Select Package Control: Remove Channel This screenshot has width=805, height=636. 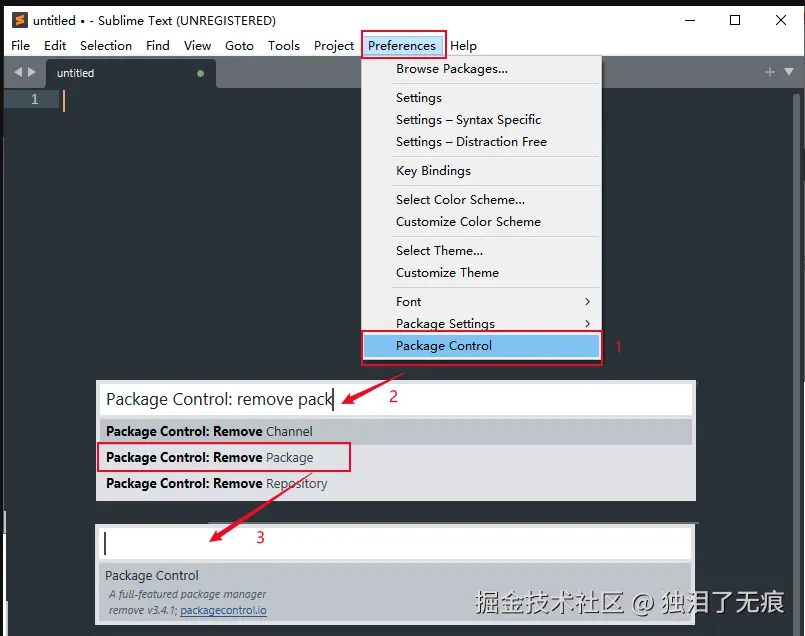tap(395, 432)
